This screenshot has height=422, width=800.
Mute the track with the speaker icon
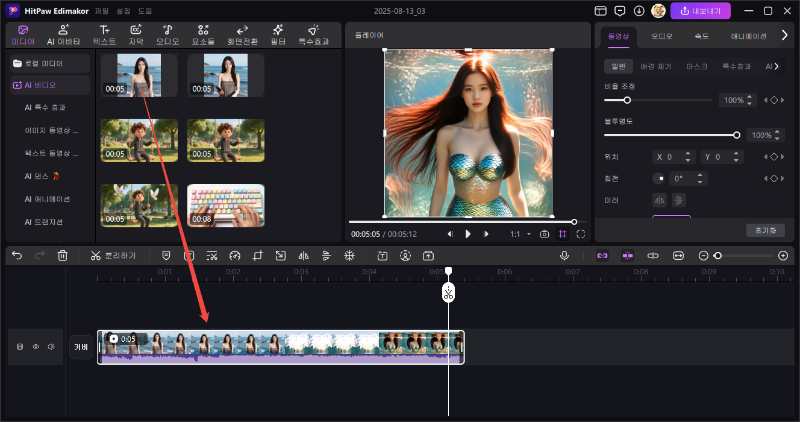pyautogui.click(x=51, y=347)
